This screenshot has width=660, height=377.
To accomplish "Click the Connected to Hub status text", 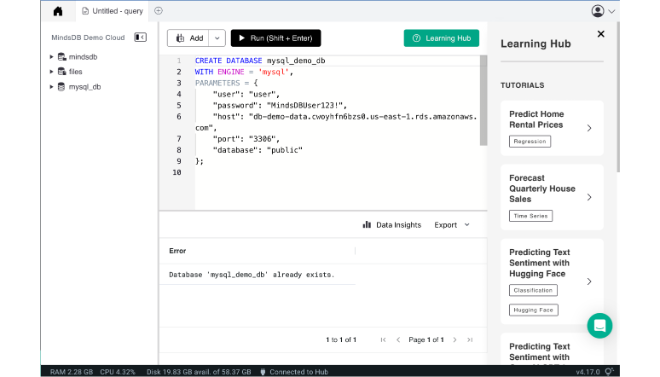I will pyautogui.click(x=299, y=372).
